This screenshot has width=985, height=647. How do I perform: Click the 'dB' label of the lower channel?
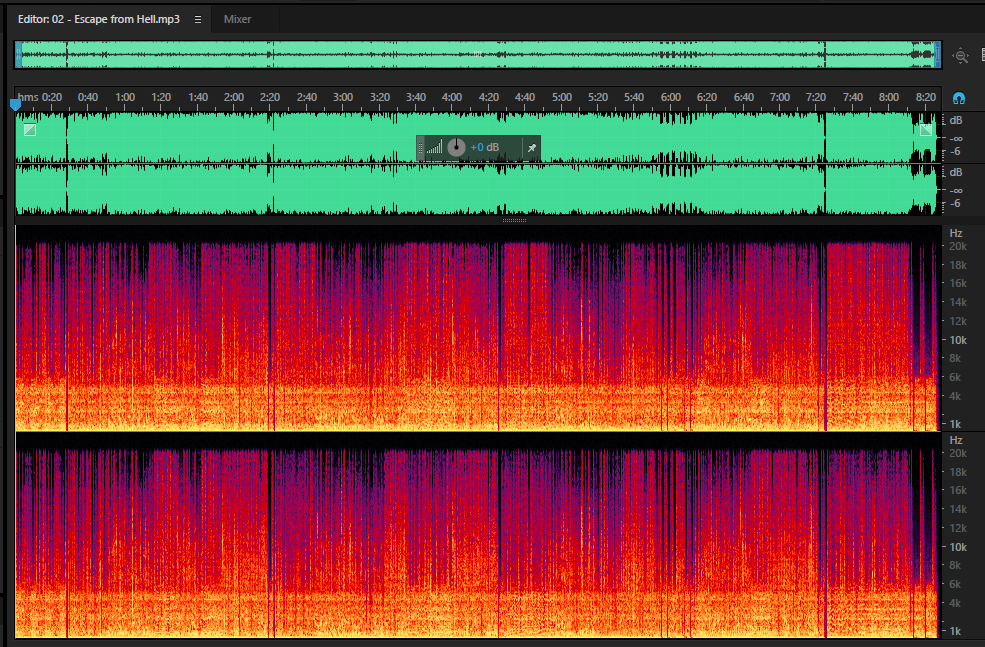pyautogui.click(x=955, y=172)
